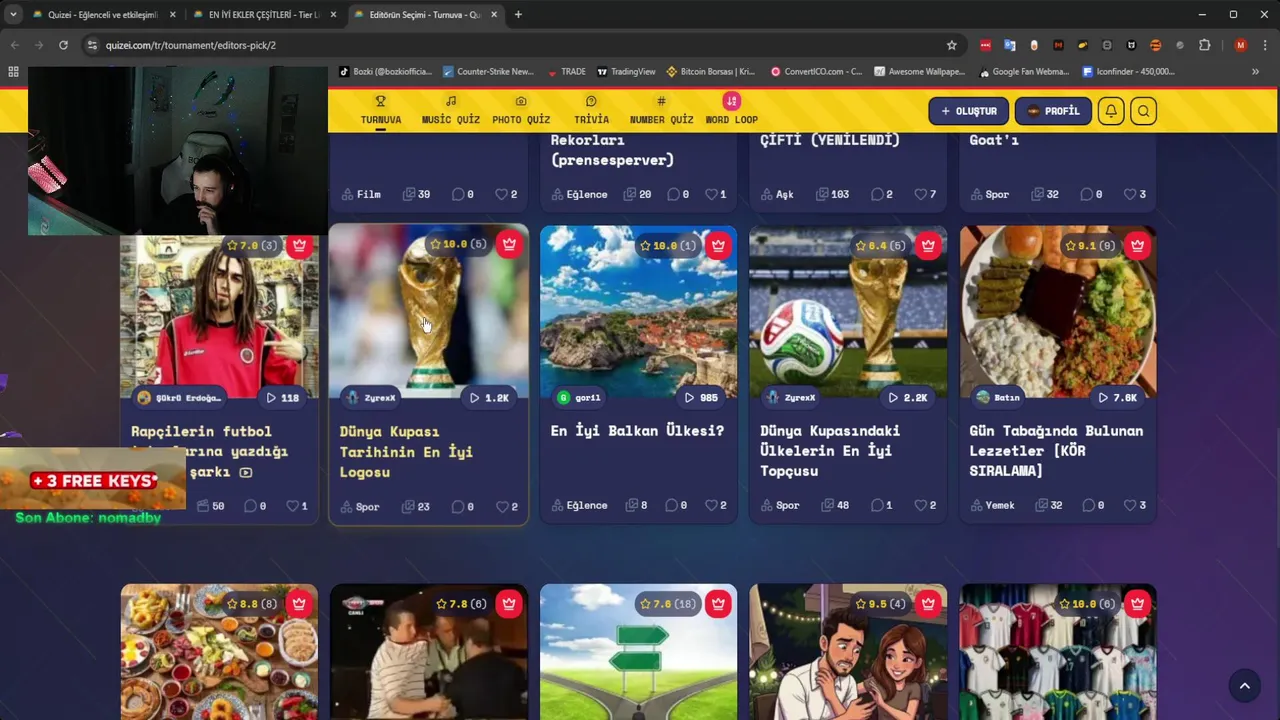Open the Photo Quiz section

point(521,110)
